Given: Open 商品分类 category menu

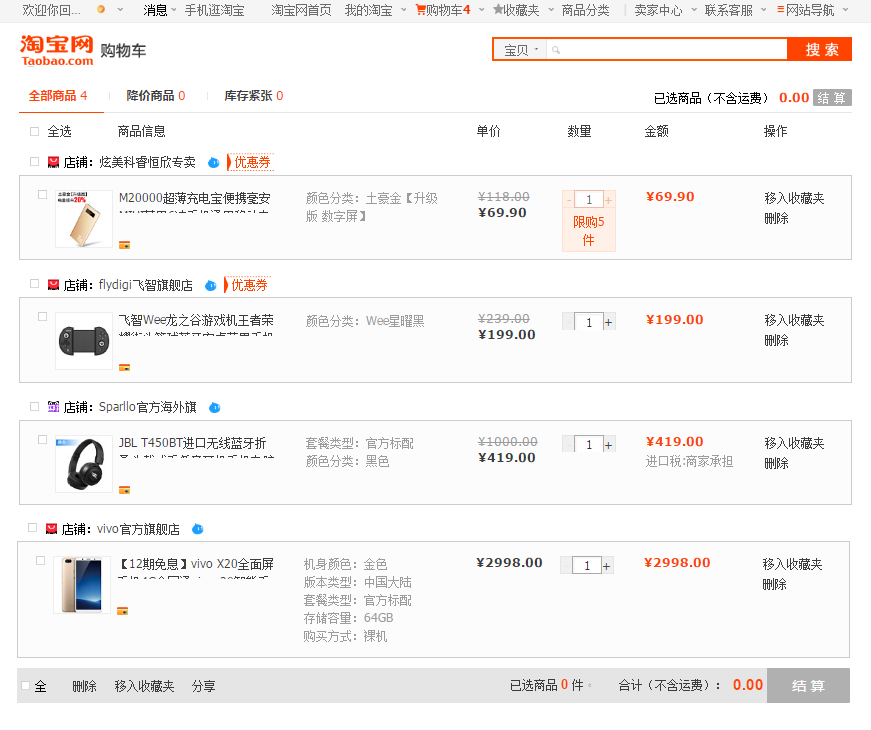Looking at the screenshot, I should click(585, 10).
